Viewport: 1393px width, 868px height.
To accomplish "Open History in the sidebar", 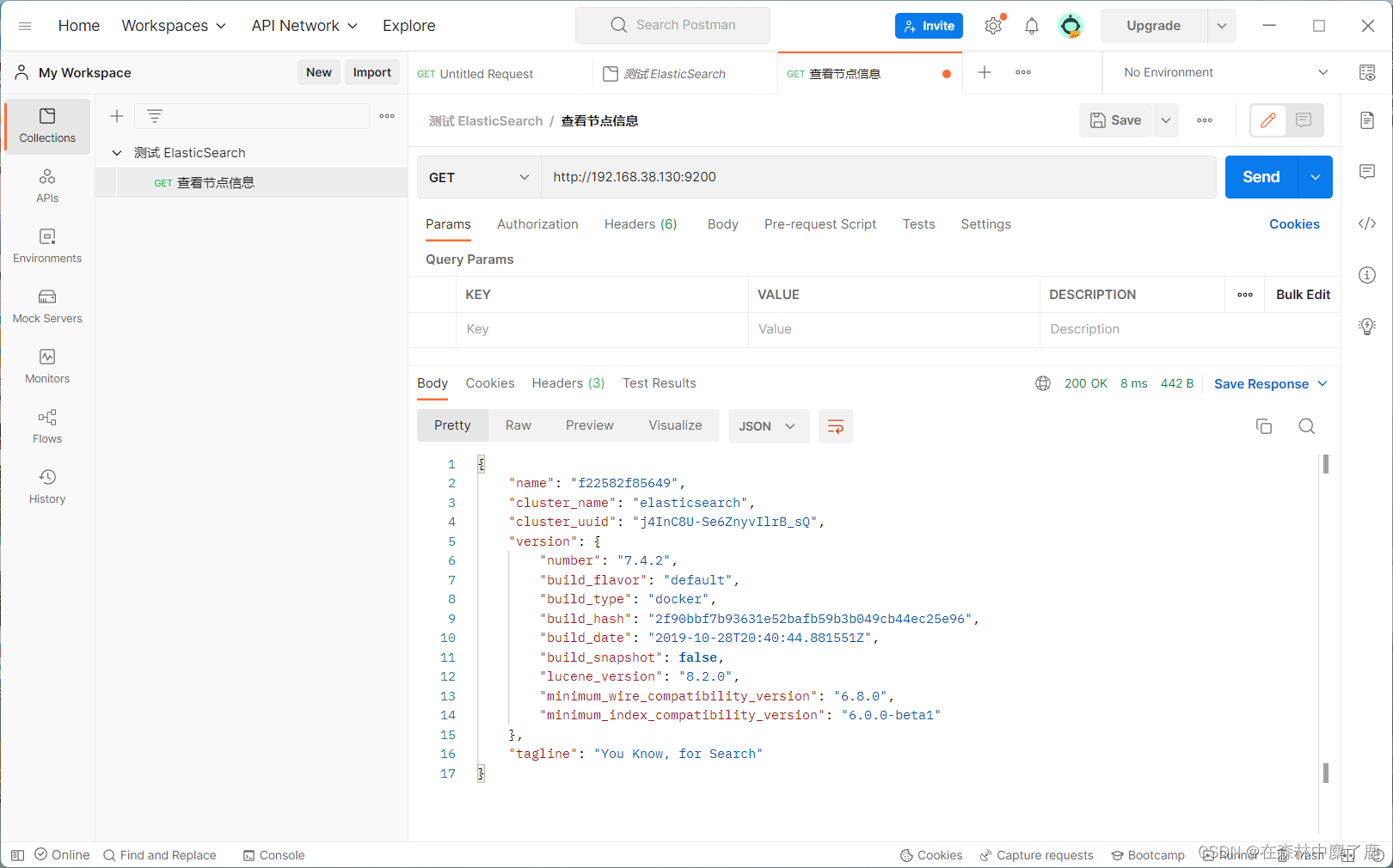I will coord(47,487).
